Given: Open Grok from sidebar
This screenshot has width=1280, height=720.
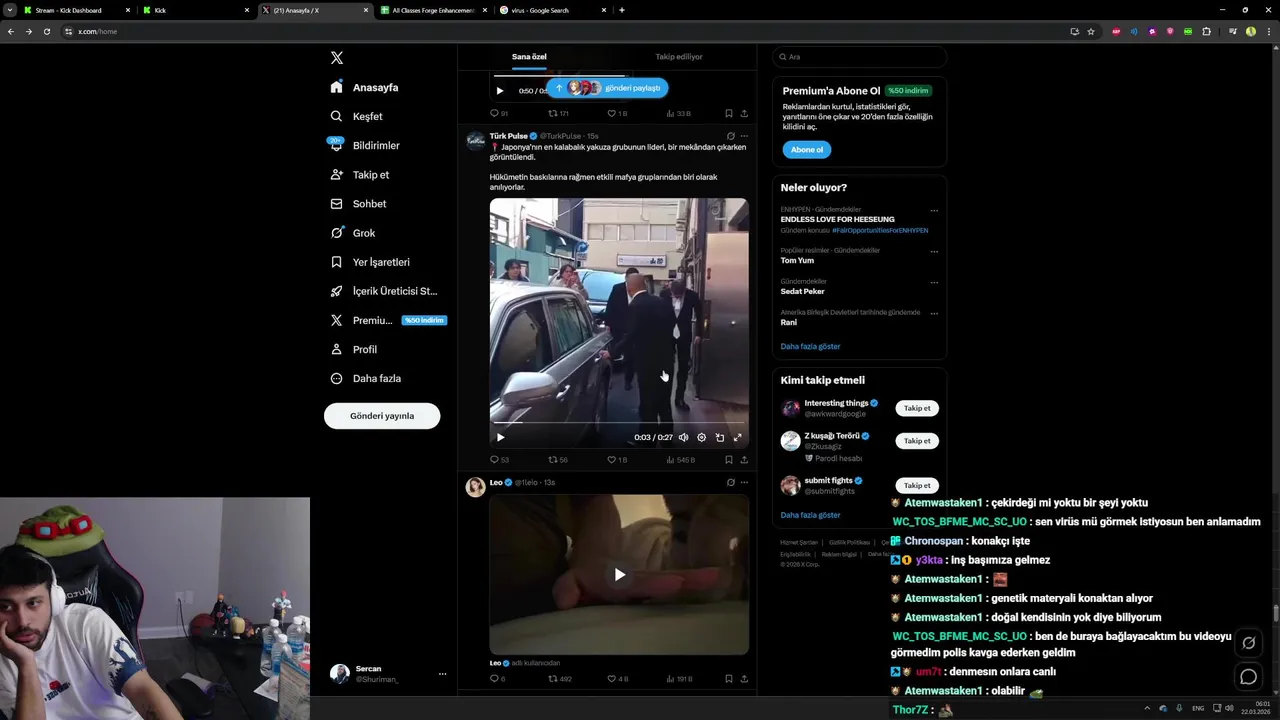Looking at the screenshot, I should tap(353, 233).
